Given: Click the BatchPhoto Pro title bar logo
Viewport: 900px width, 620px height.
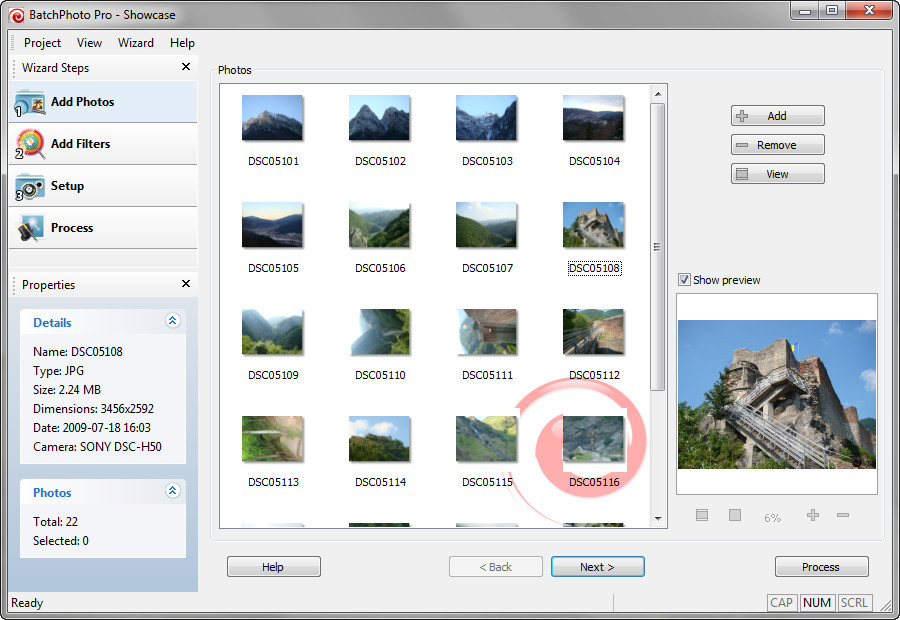Looking at the screenshot, I should (16, 16).
